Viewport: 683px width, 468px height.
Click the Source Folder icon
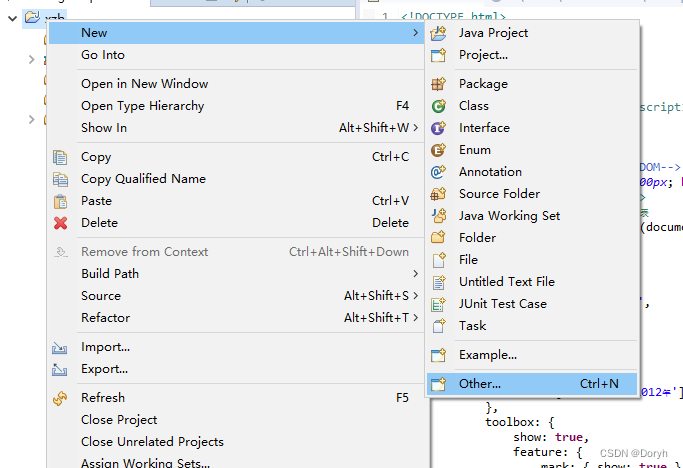[x=438, y=194]
